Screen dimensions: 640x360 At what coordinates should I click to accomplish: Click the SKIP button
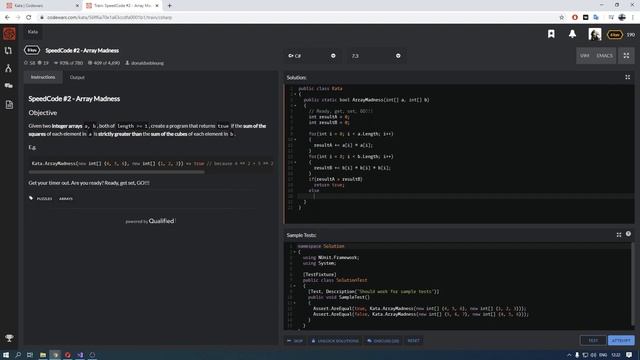pos(295,340)
